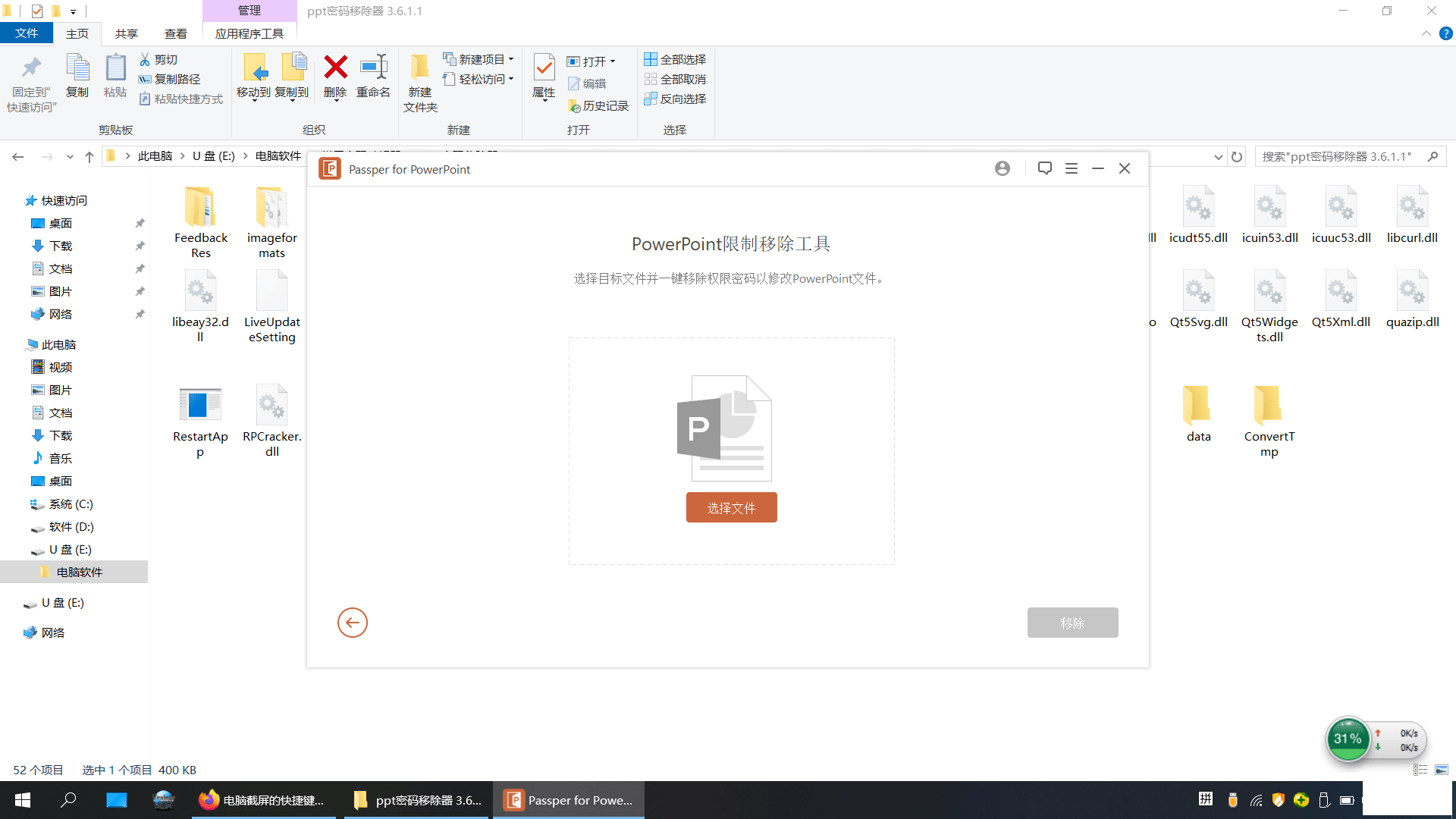Click the grey Remove (移除) button
Screen dimensions: 1456x819
point(1072,623)
